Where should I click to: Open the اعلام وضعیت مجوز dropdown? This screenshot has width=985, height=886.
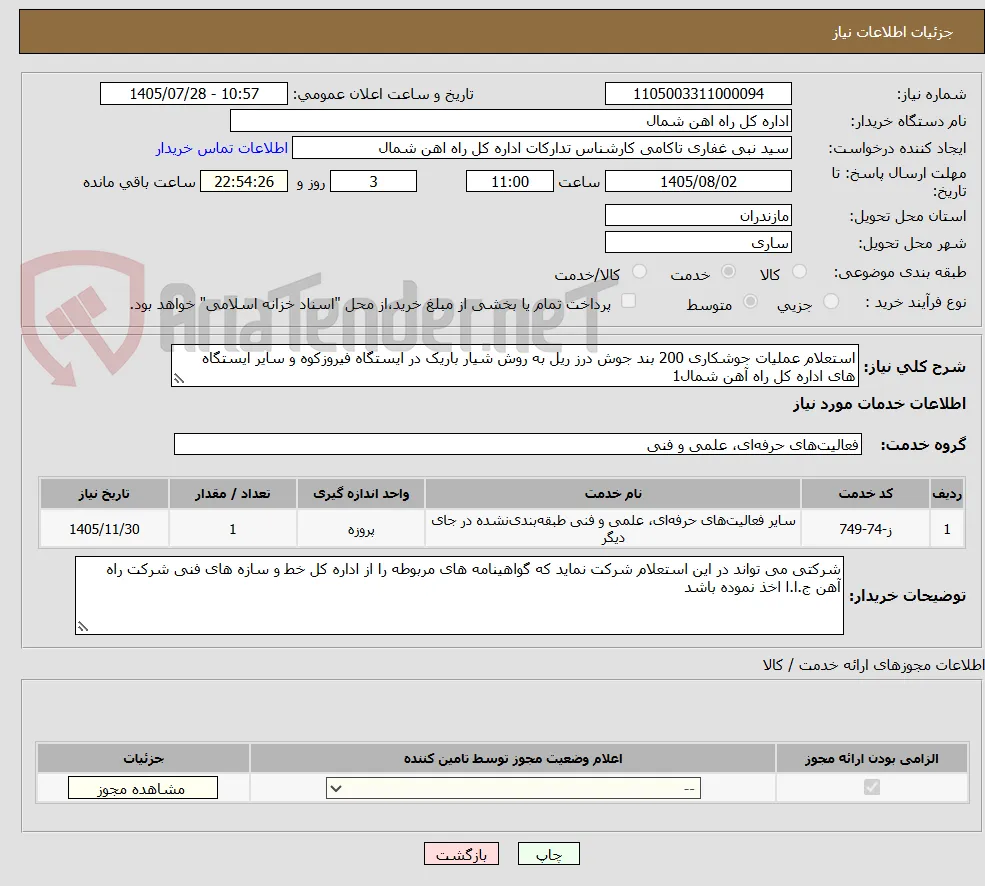tap(513, 788)
